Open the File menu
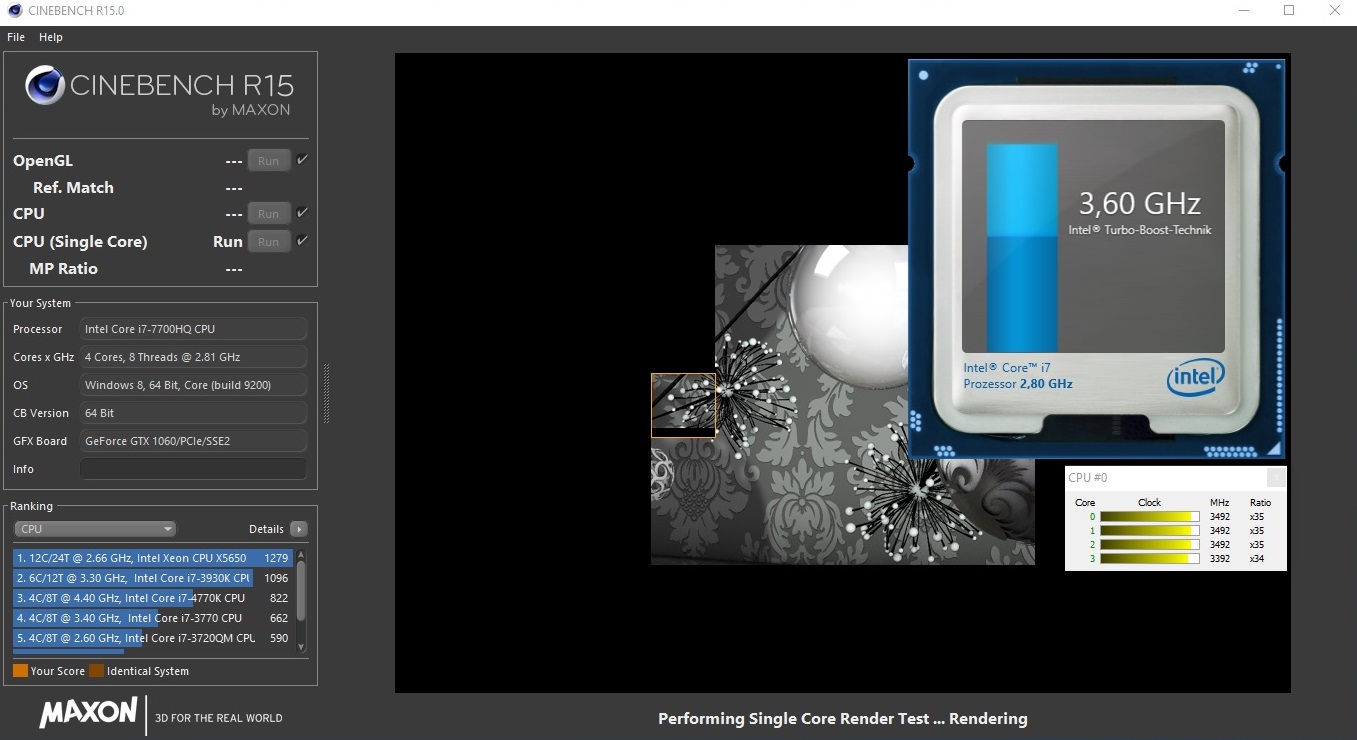1357x740 pixels. coord(16,37)
